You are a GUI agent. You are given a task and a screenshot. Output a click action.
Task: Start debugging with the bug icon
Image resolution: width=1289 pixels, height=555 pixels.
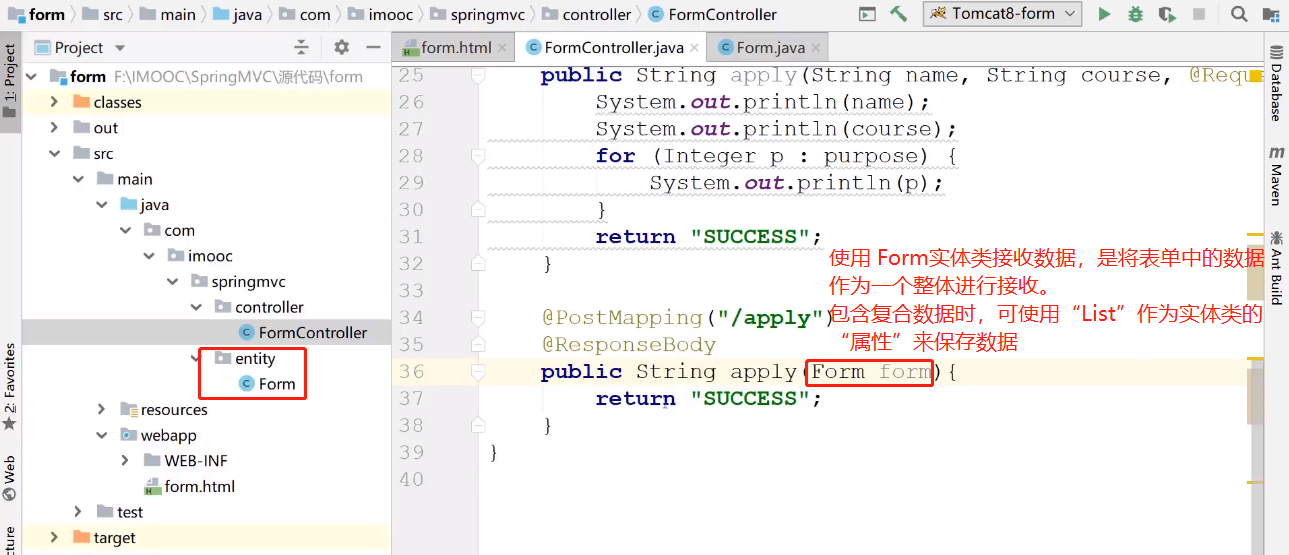pyautogui.click(x=1135, y=14)
